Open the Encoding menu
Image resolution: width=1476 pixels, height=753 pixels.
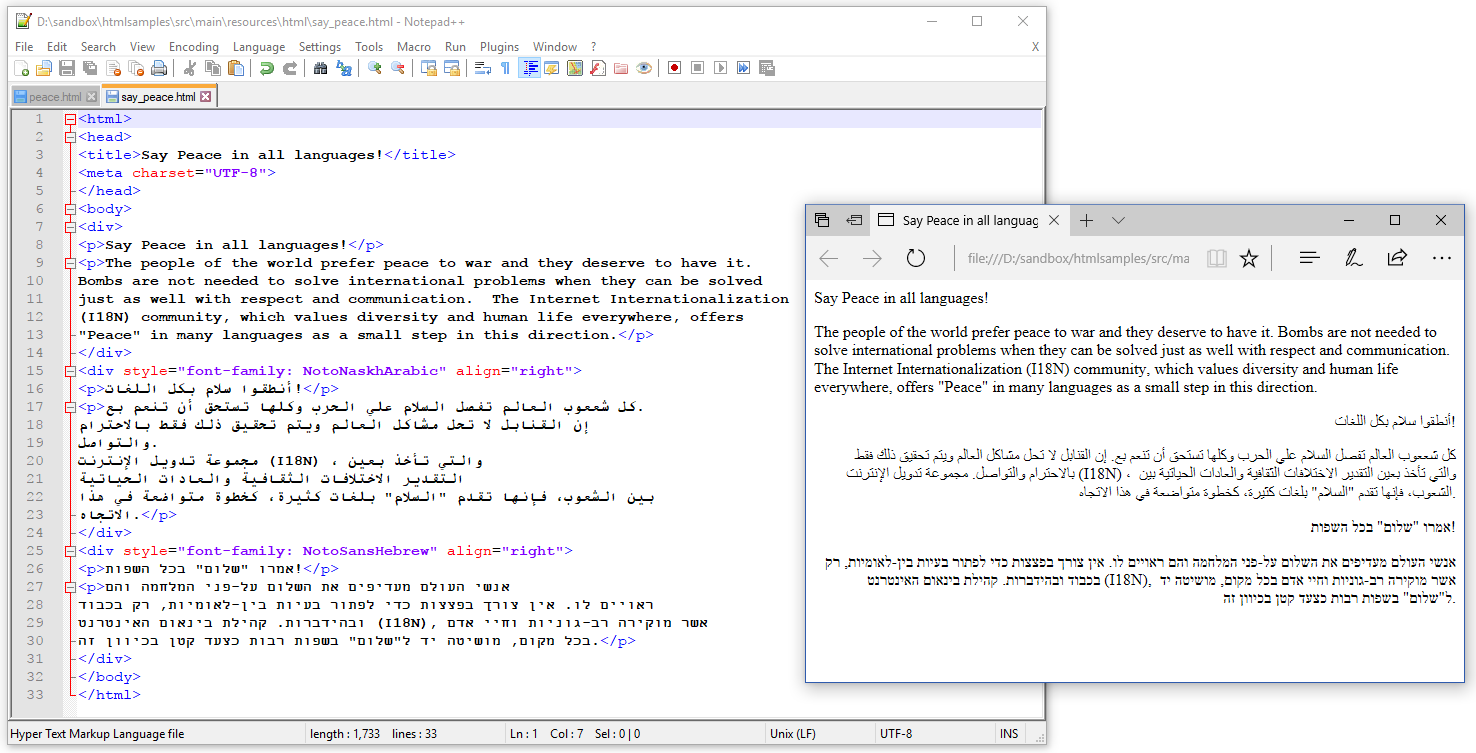[194, 47]
